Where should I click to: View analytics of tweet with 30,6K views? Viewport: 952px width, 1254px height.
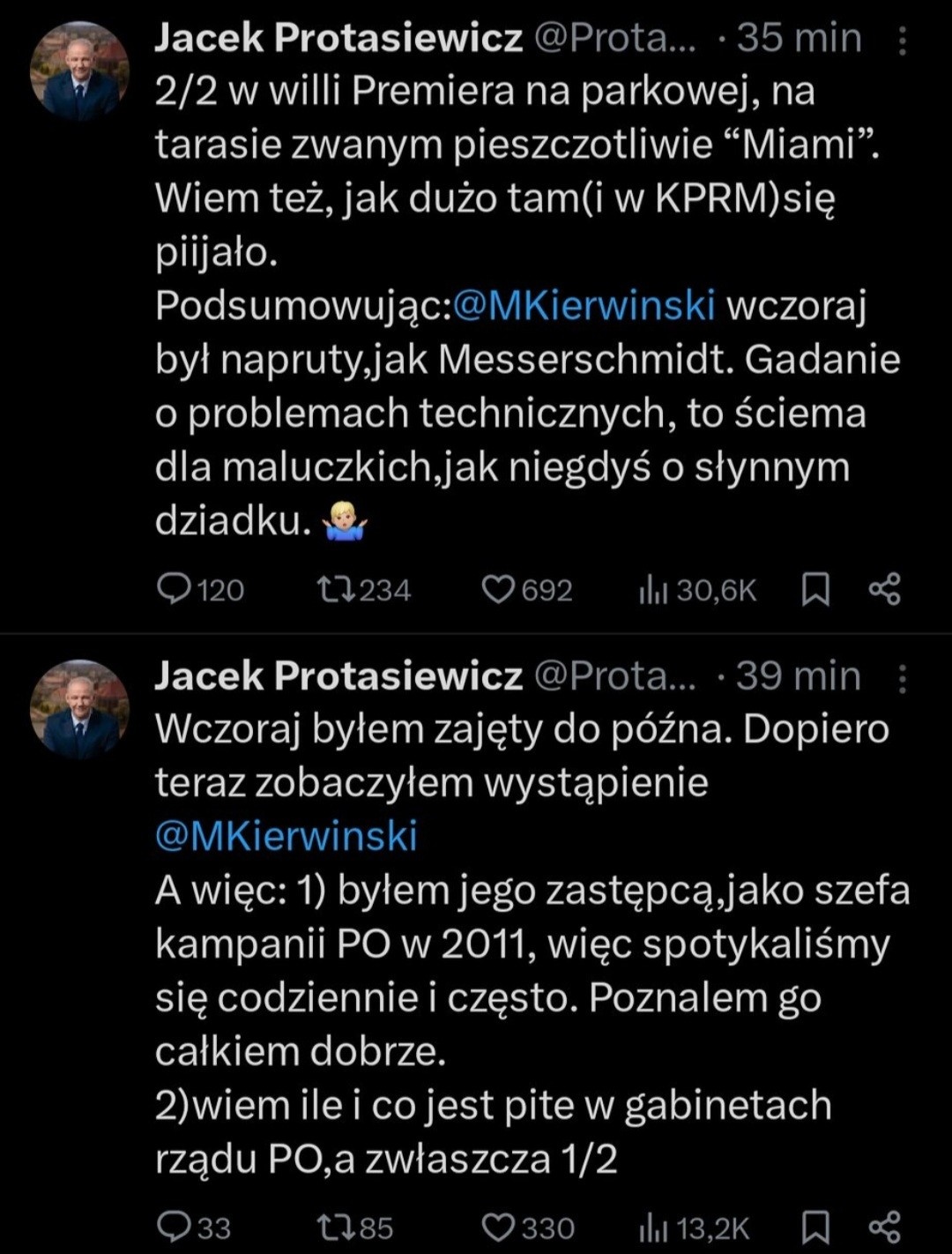coord(653,590)
